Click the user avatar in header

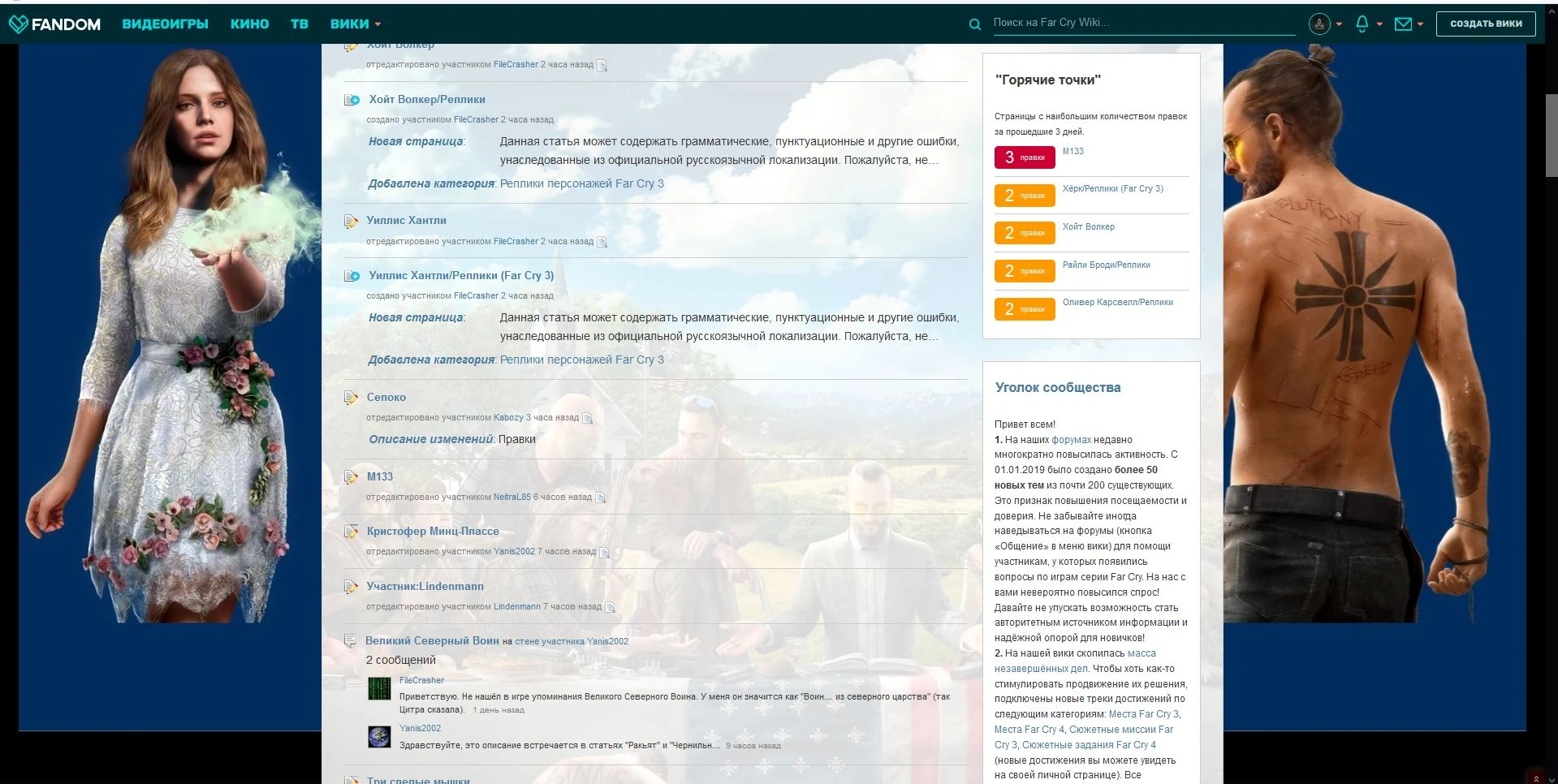(1319, 24)
